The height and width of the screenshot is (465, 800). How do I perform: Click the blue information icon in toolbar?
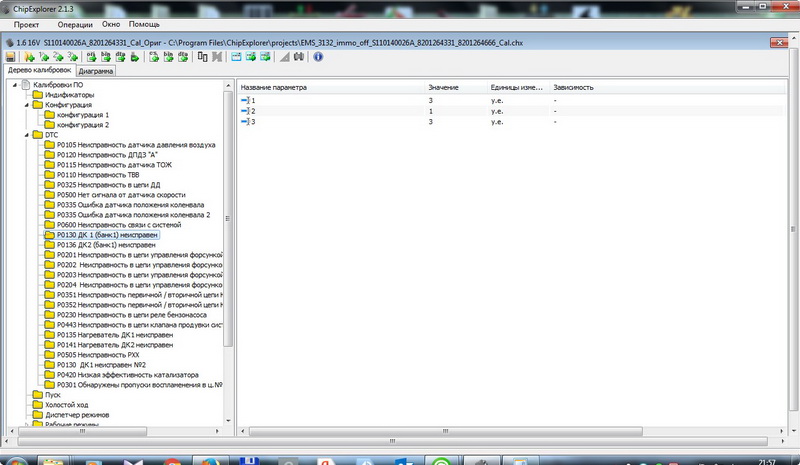coord(318,57)
